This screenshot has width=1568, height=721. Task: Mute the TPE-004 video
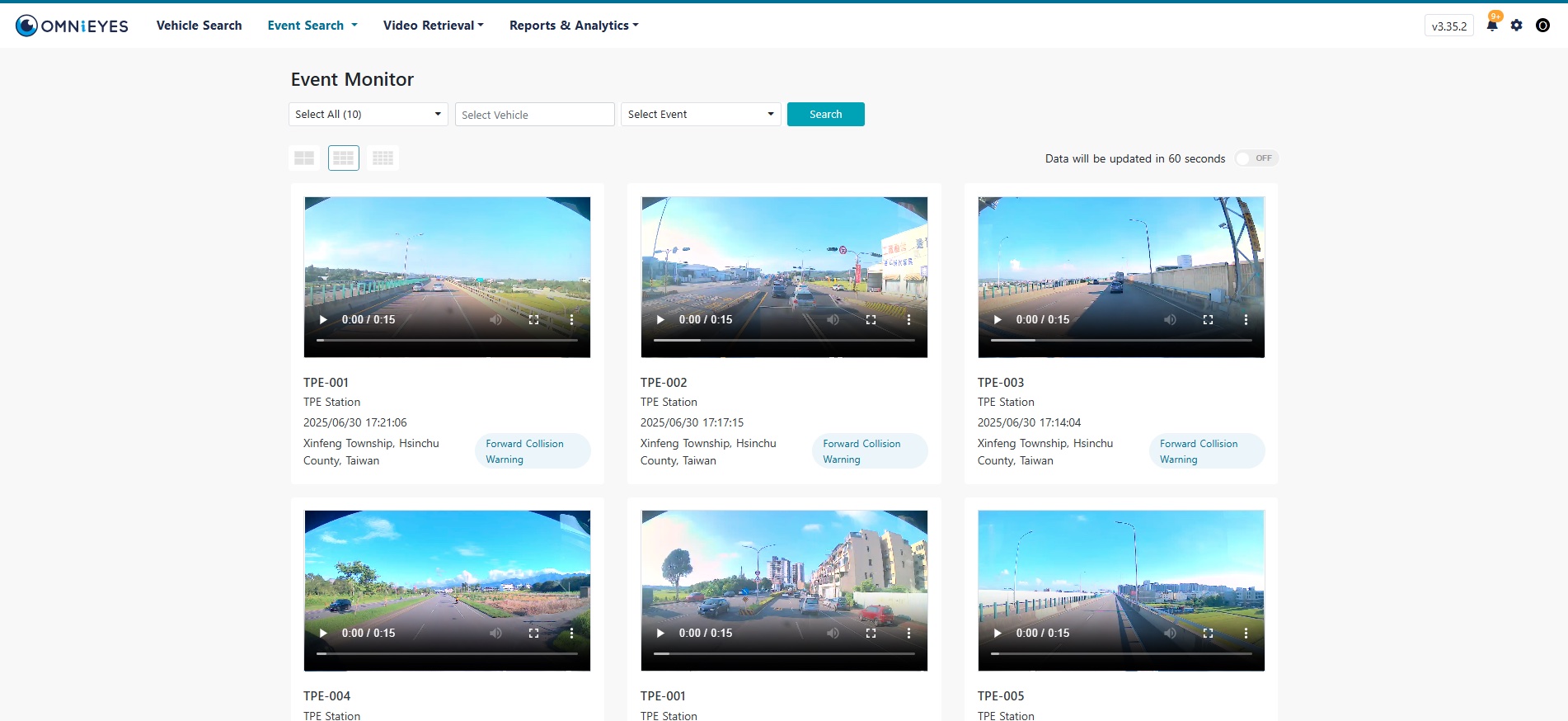coord(495,633)
